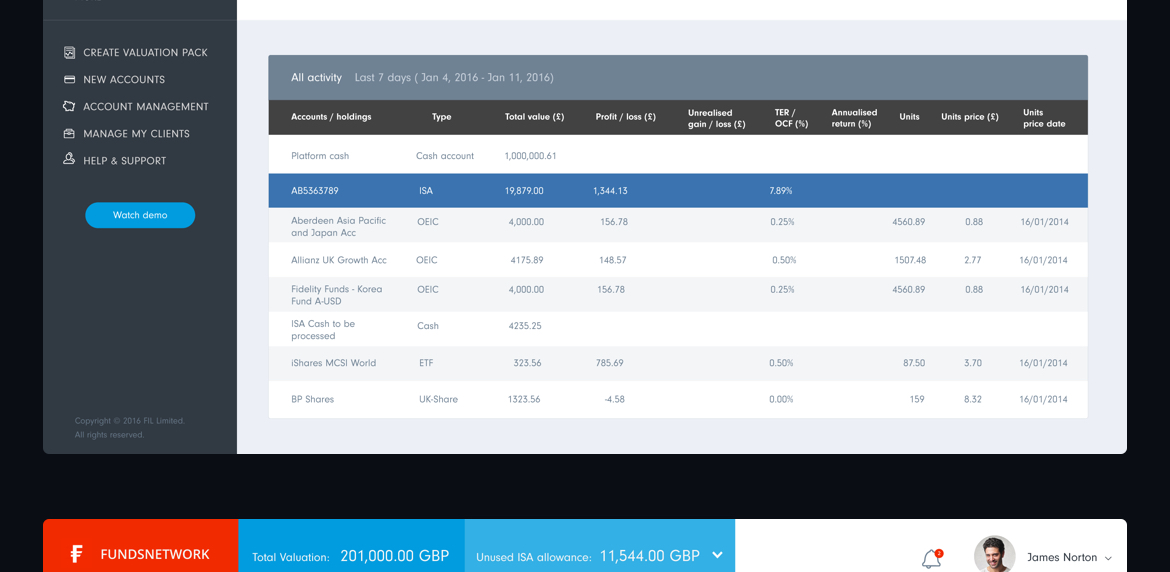
Task: Click the Platform cash row
Action: [677, 156]
